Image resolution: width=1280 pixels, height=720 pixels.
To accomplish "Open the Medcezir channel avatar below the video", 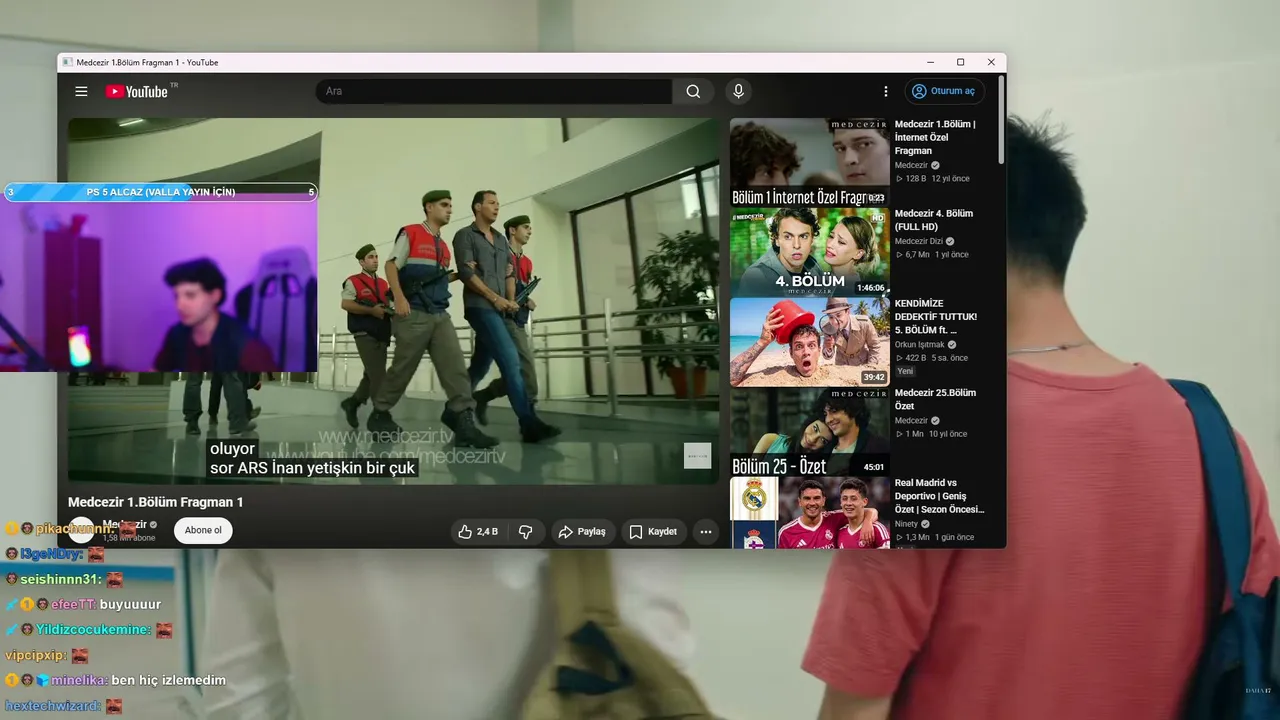I will click(x=82, y=530).
